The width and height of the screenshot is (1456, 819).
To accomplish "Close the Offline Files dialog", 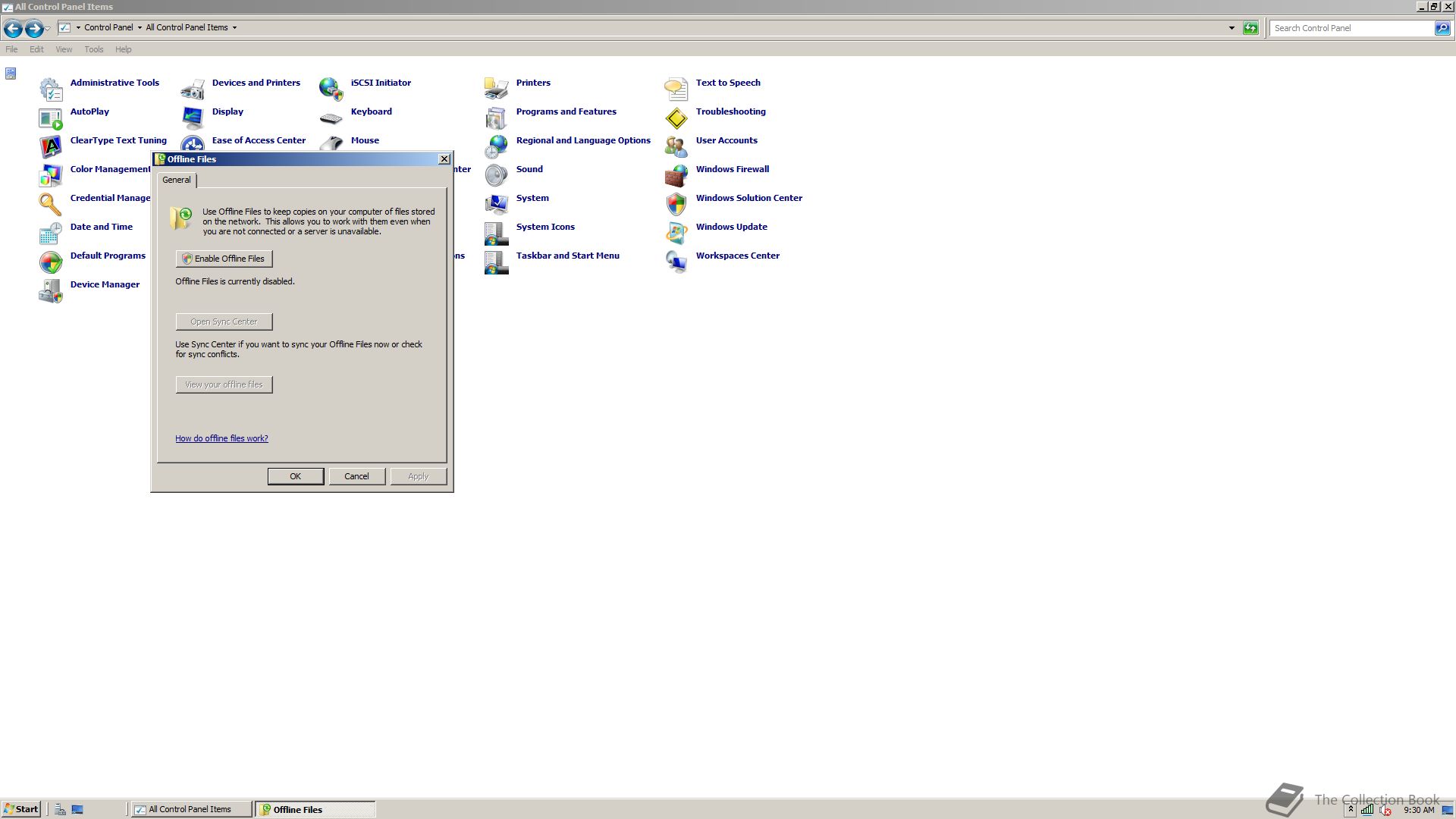I will tap(444, 159).
